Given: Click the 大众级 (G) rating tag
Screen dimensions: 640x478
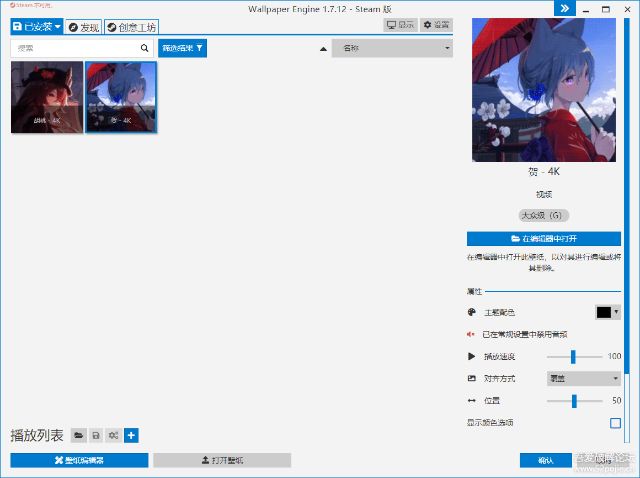Looking at the screenshot, I should (x=544, y=215).
